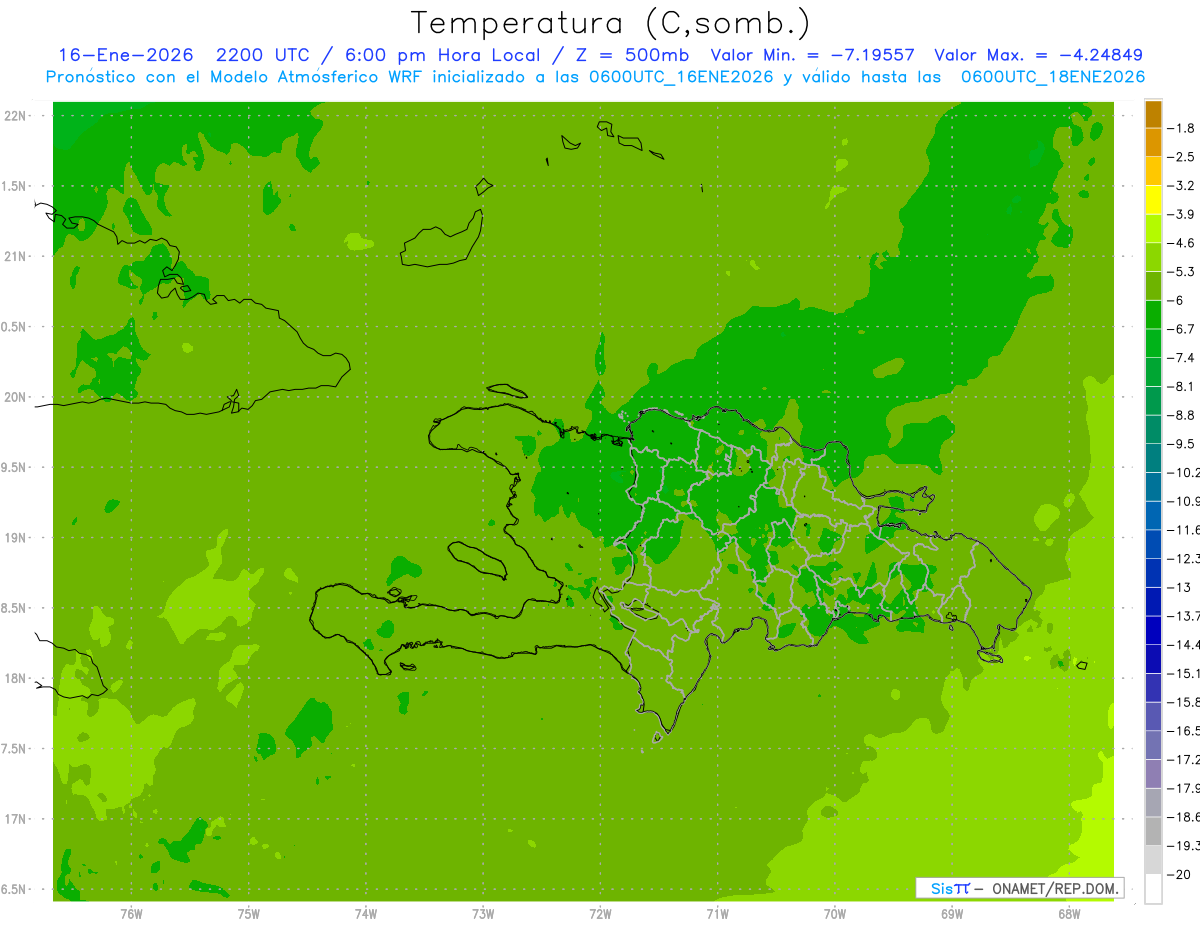
Task: Click the "-9.5" colorbar label
Action: click(1181, 444)
